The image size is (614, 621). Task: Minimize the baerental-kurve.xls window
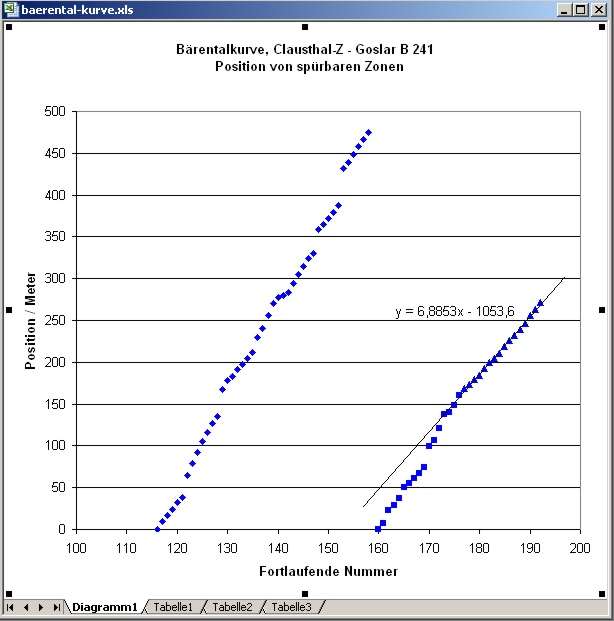point(565,10)
